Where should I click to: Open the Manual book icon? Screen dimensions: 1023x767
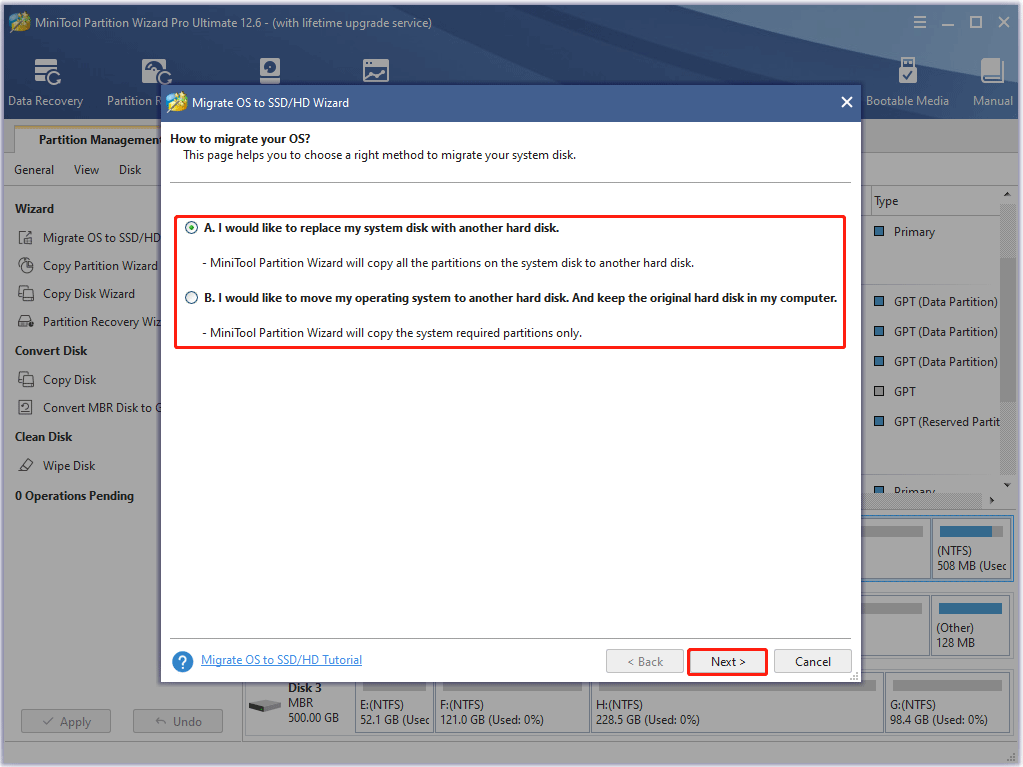tap(992, 70)
